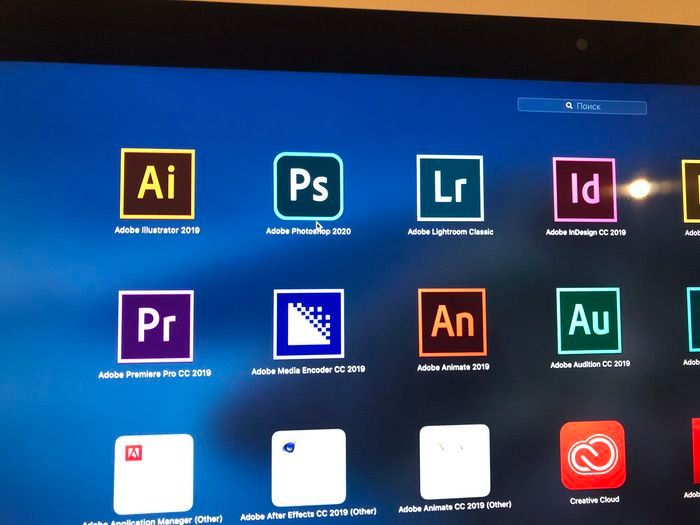Click the "Adobe InDesign CC 2019" label

point(586,232)
